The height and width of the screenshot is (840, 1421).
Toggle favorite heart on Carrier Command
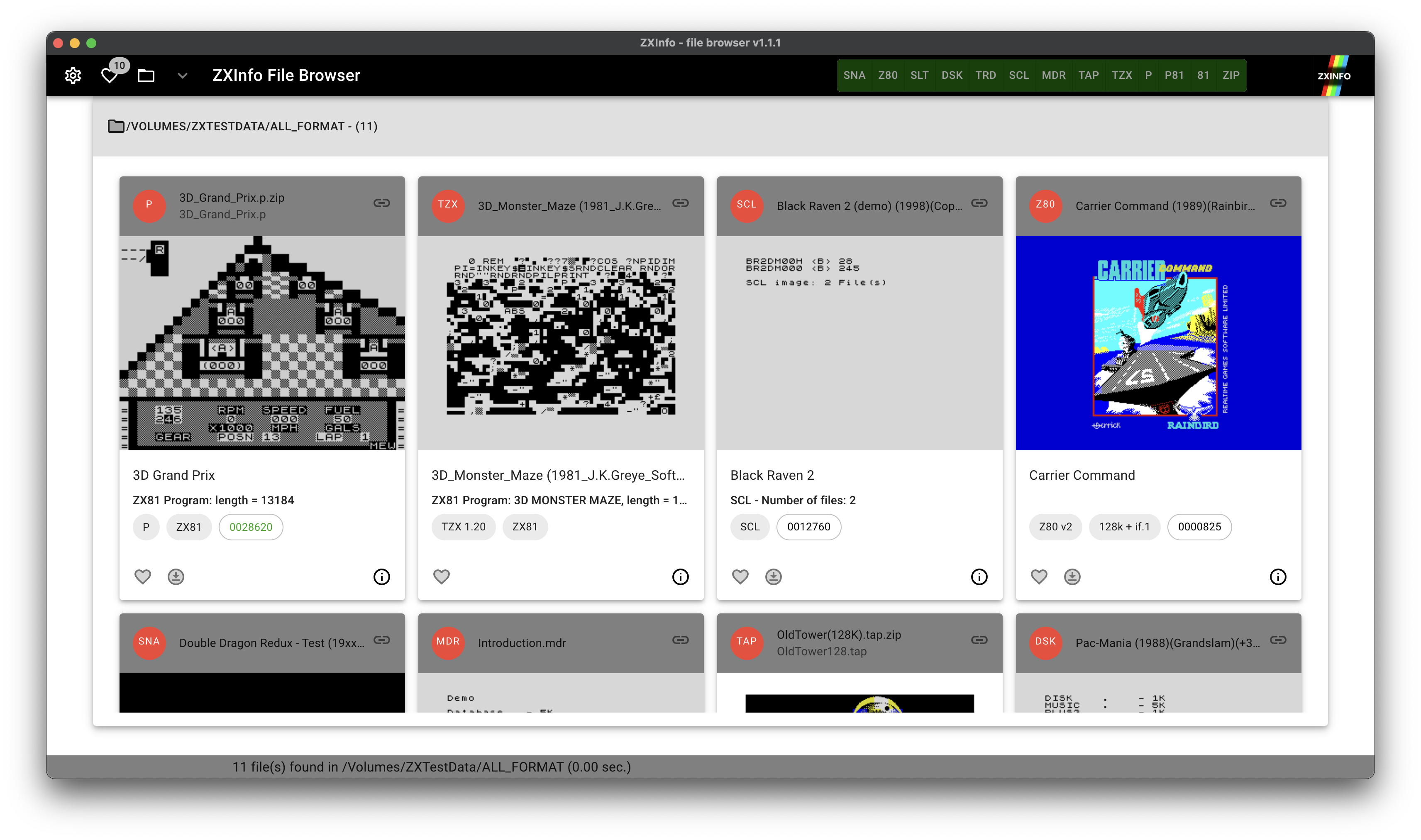coord(1038,576)
